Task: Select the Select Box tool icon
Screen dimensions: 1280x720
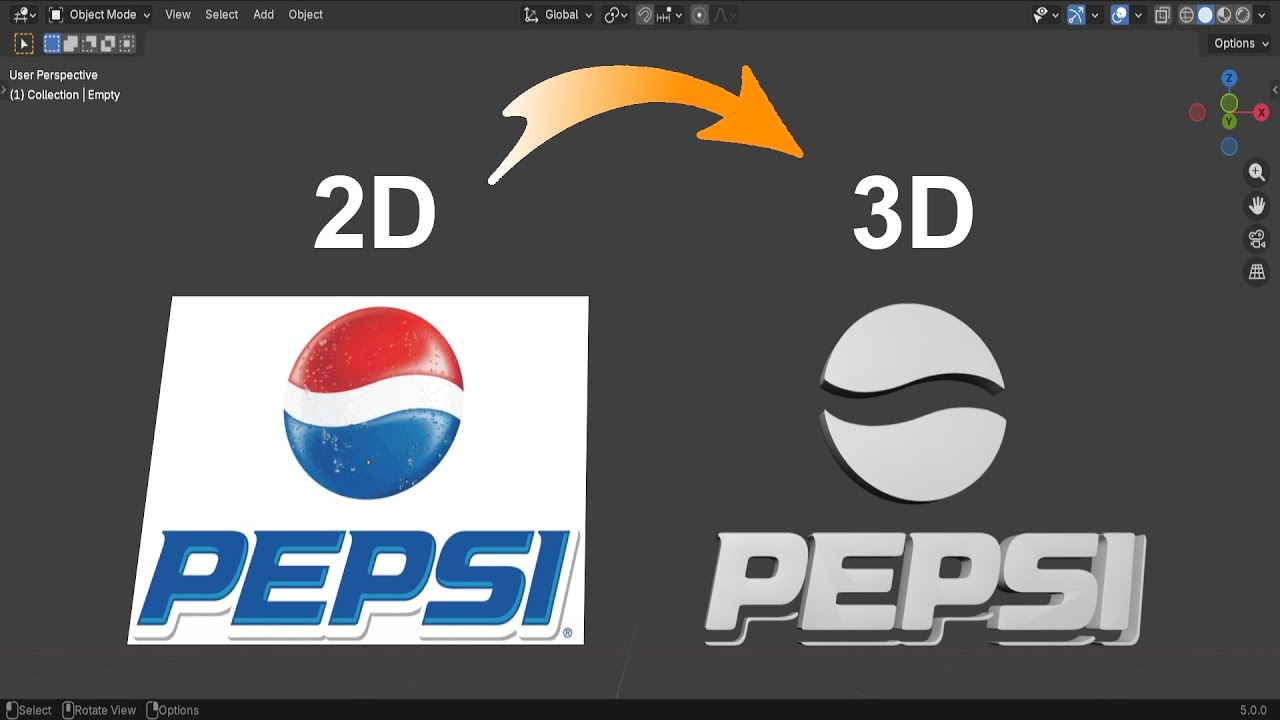Action: point(24,43)
